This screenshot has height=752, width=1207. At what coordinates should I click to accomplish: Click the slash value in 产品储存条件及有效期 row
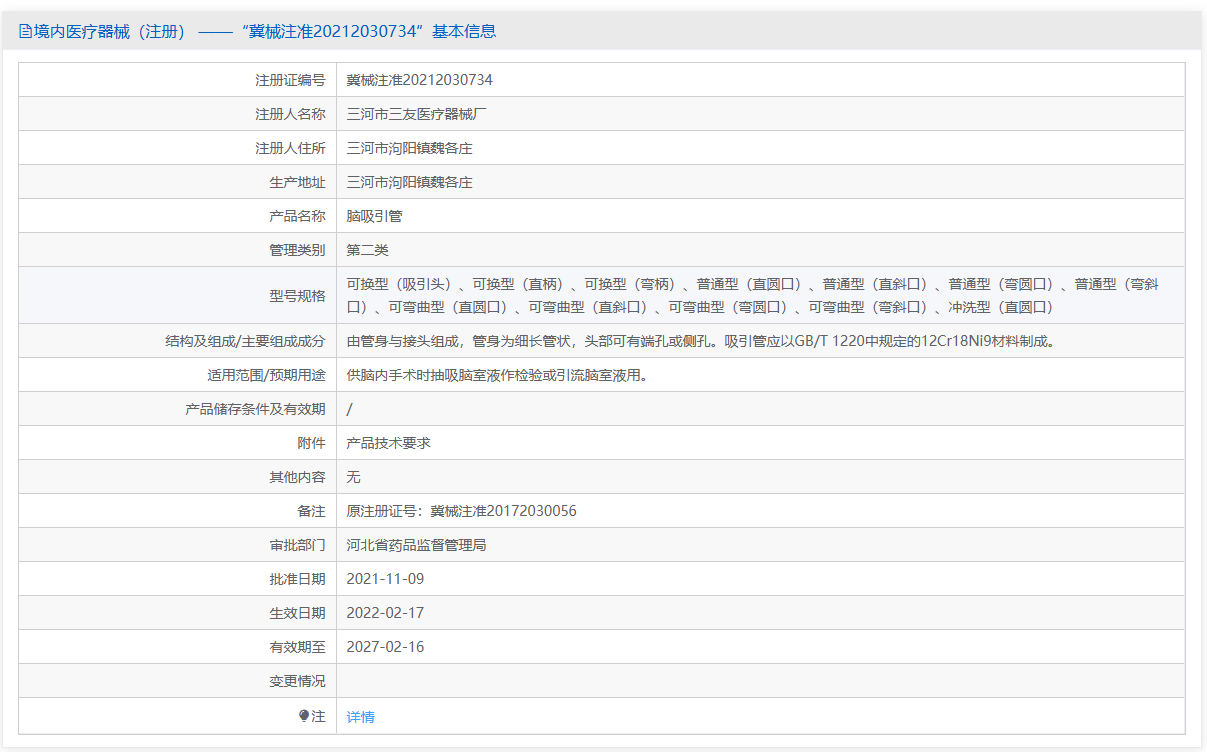point(349,409)
